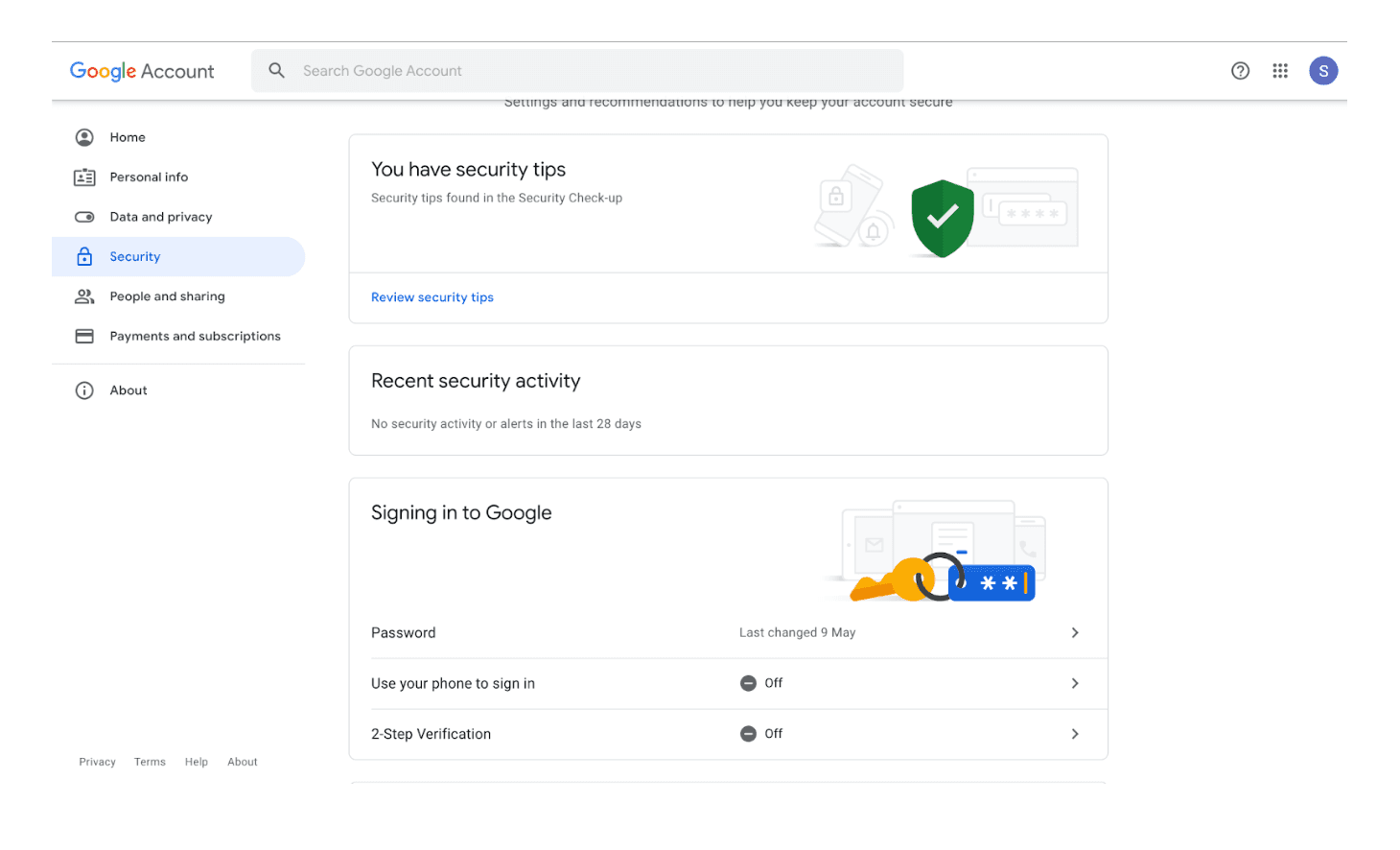Open the profile avatar S

click(x=1323, y=70)
